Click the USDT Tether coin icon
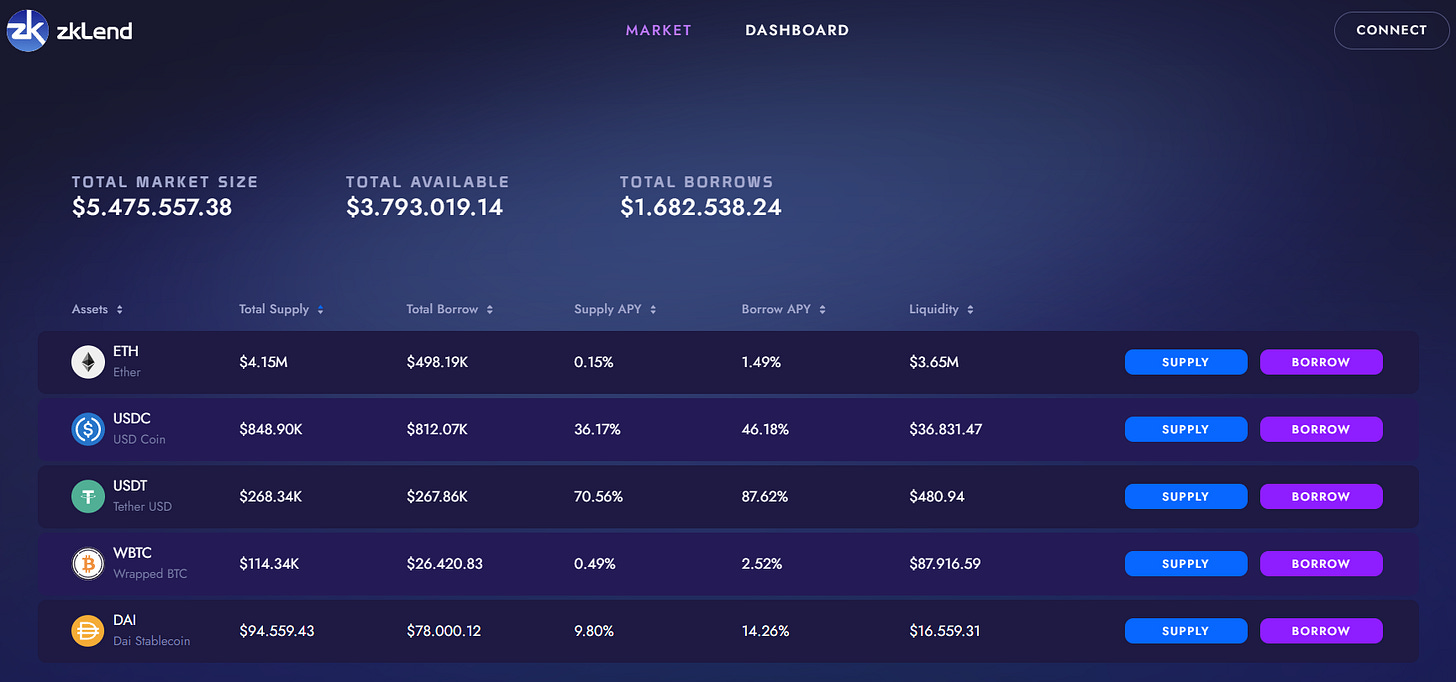 point(88,496)
